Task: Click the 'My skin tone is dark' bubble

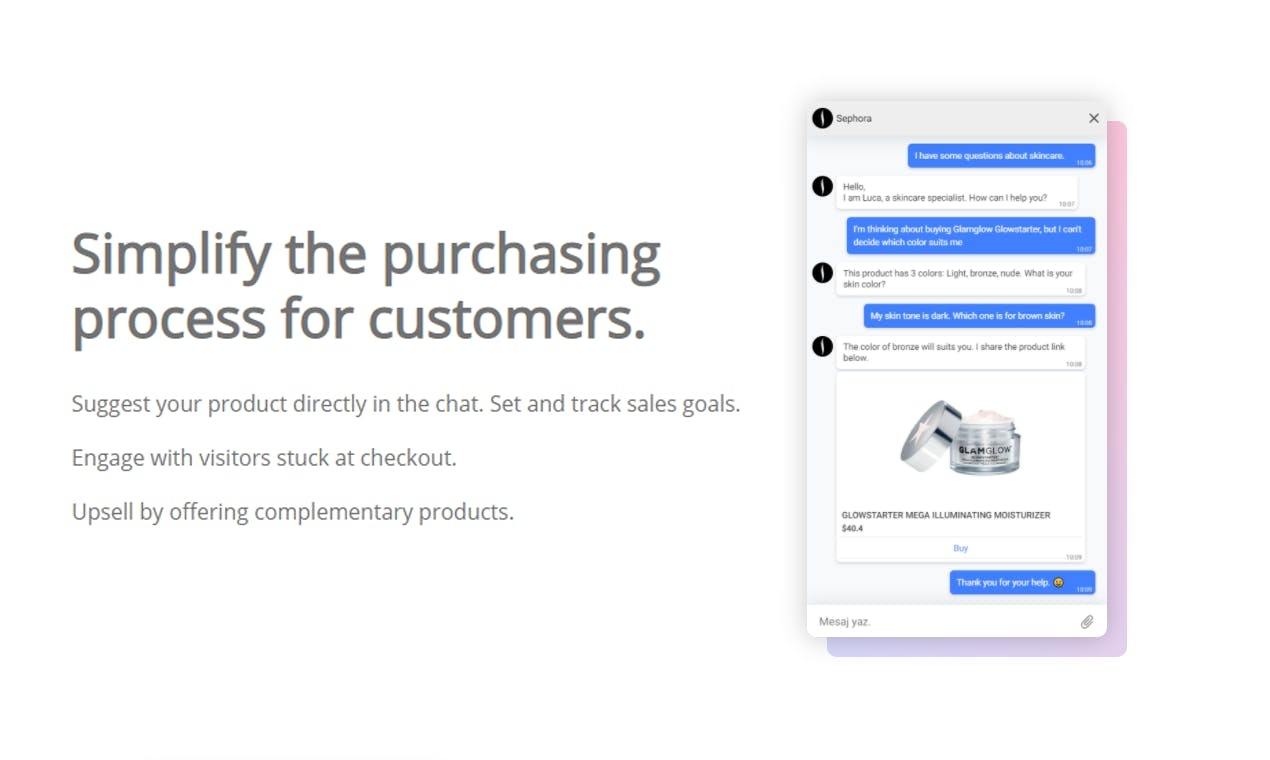Action: click(x=979, y=316)
